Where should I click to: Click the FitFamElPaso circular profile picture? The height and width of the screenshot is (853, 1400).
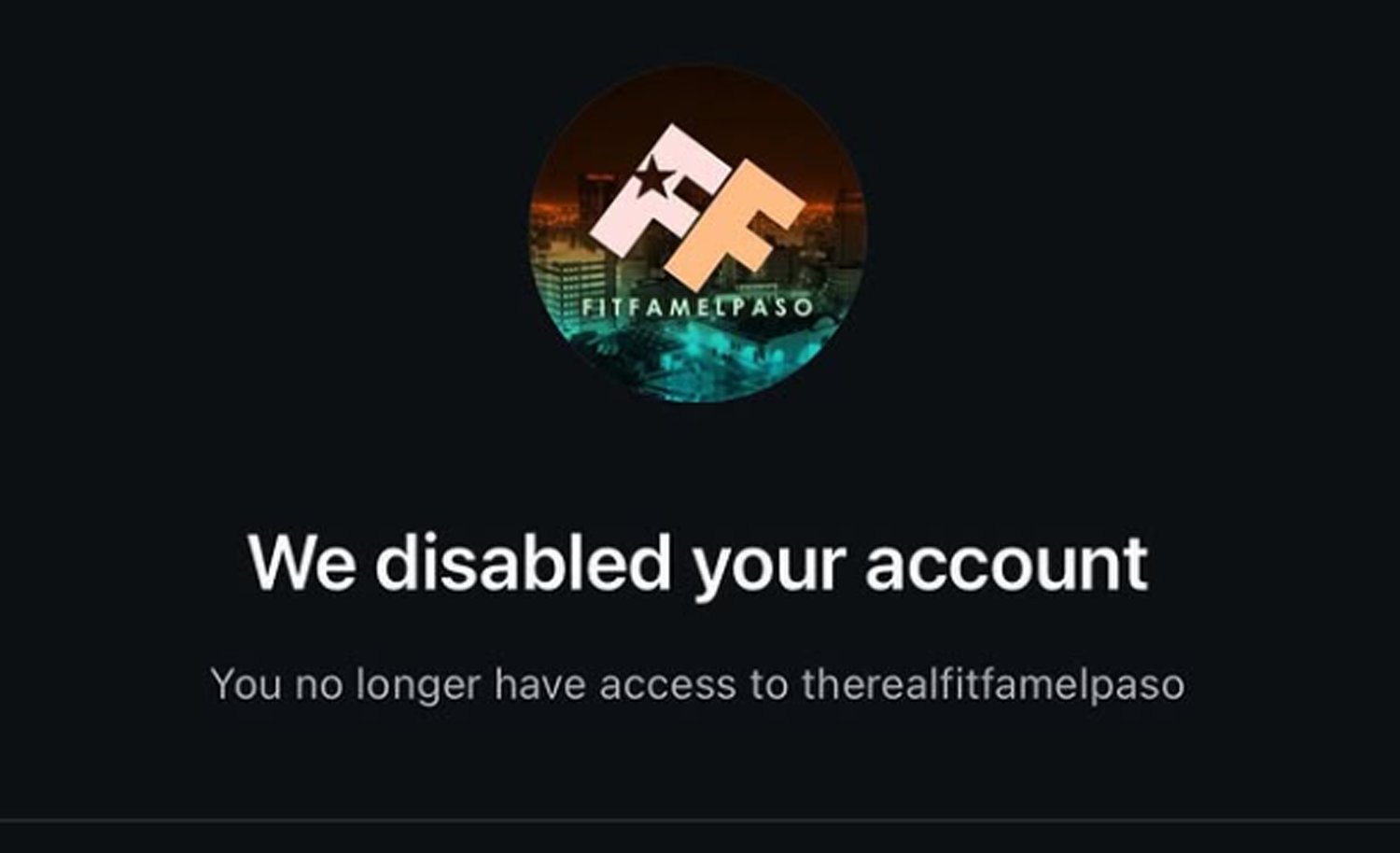(698, 233)
